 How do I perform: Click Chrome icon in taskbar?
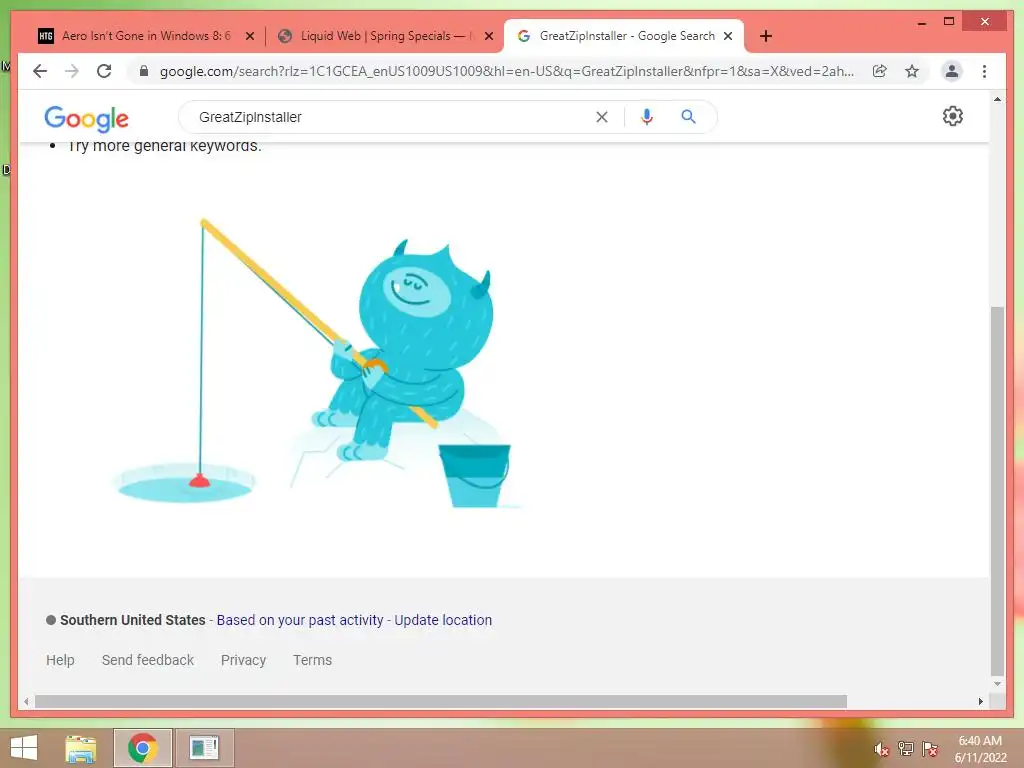[x=142, y=748]
